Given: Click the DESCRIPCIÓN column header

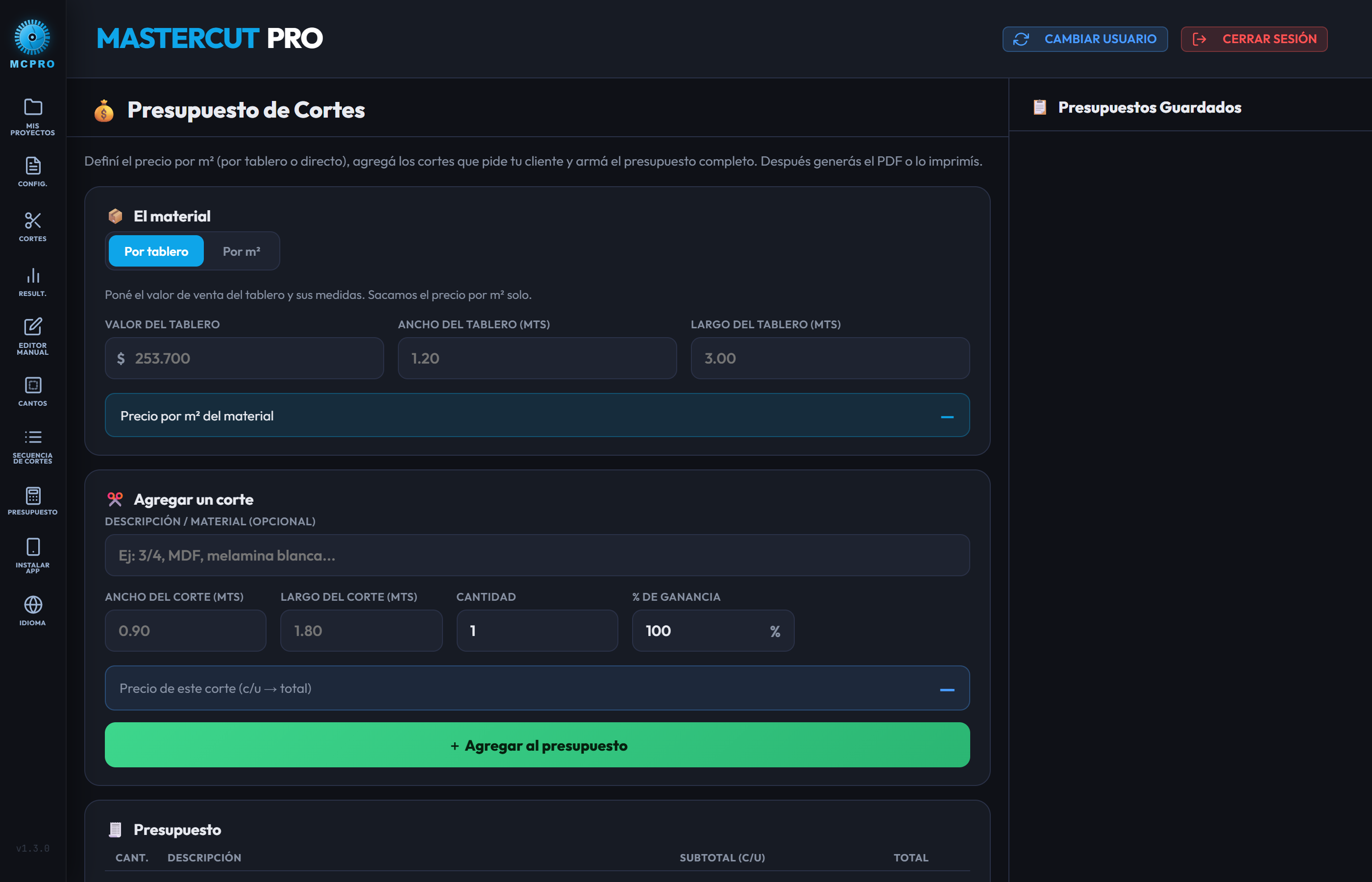Looking at the screenshot, I should pyautogui.click(x=204, y=857).
